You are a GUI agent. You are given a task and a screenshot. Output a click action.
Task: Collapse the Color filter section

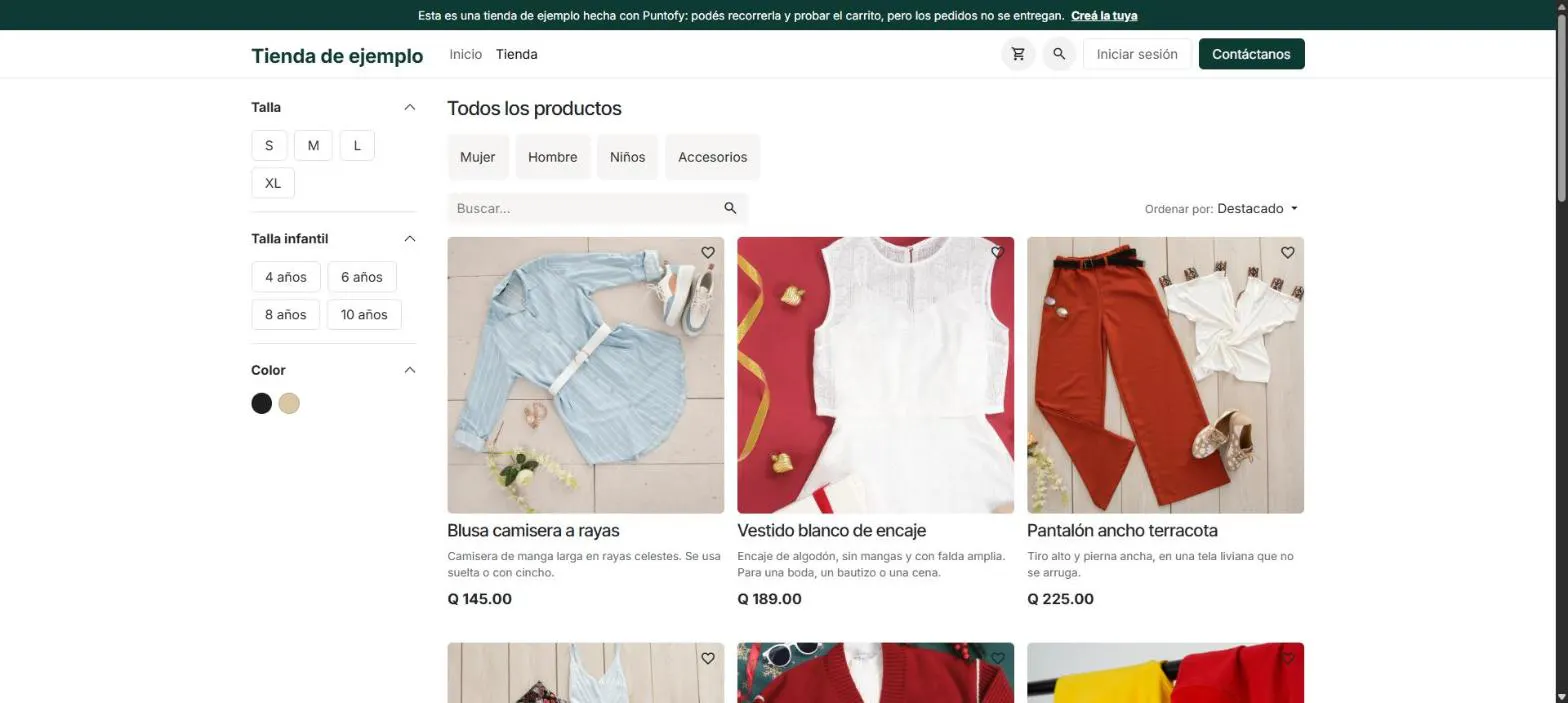pyautogui.click(x=409, y=370)
